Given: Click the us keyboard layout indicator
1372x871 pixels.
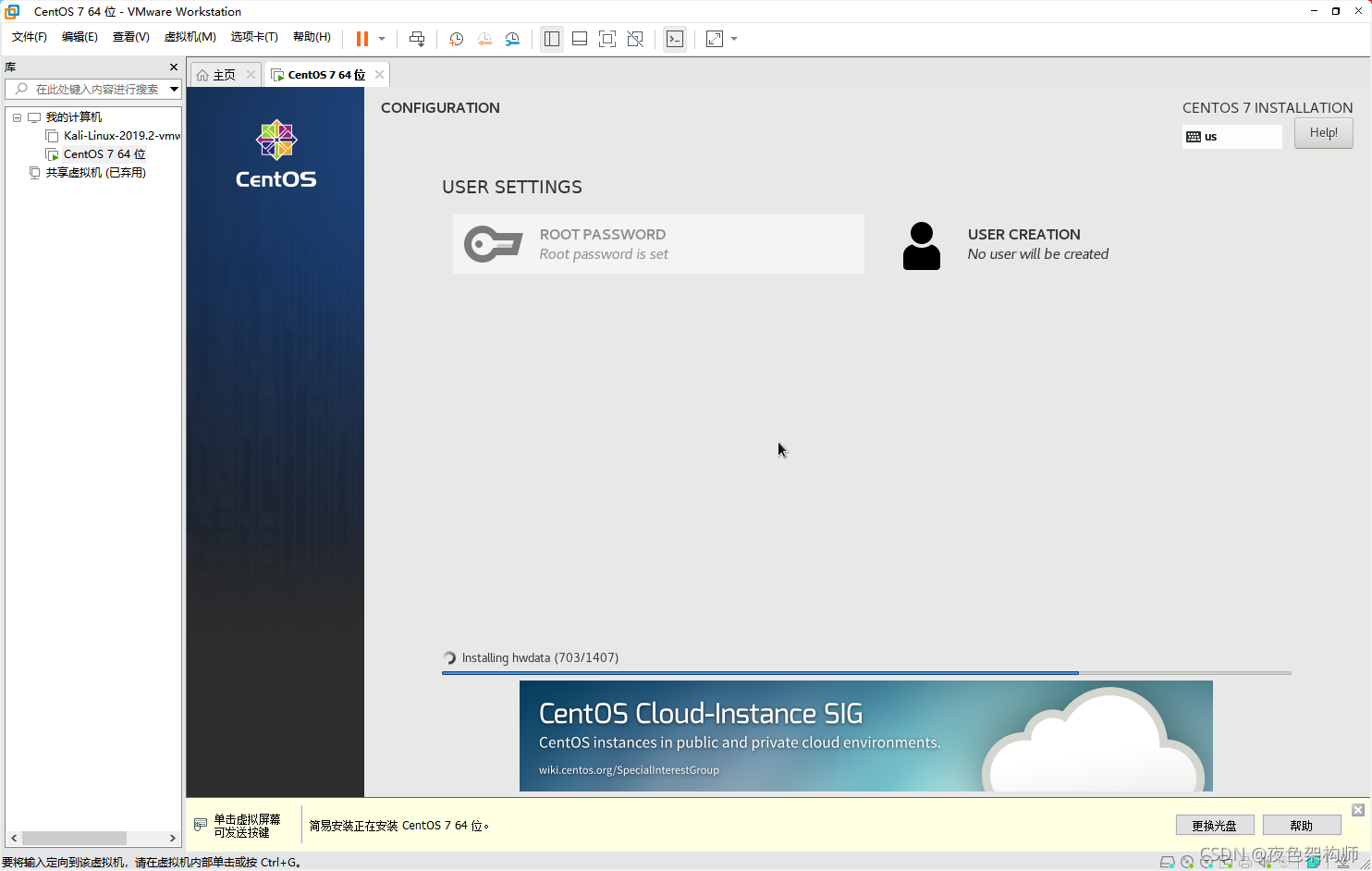Looking at the screenshot, I should pyautogui.click(x=1231, y=137).
